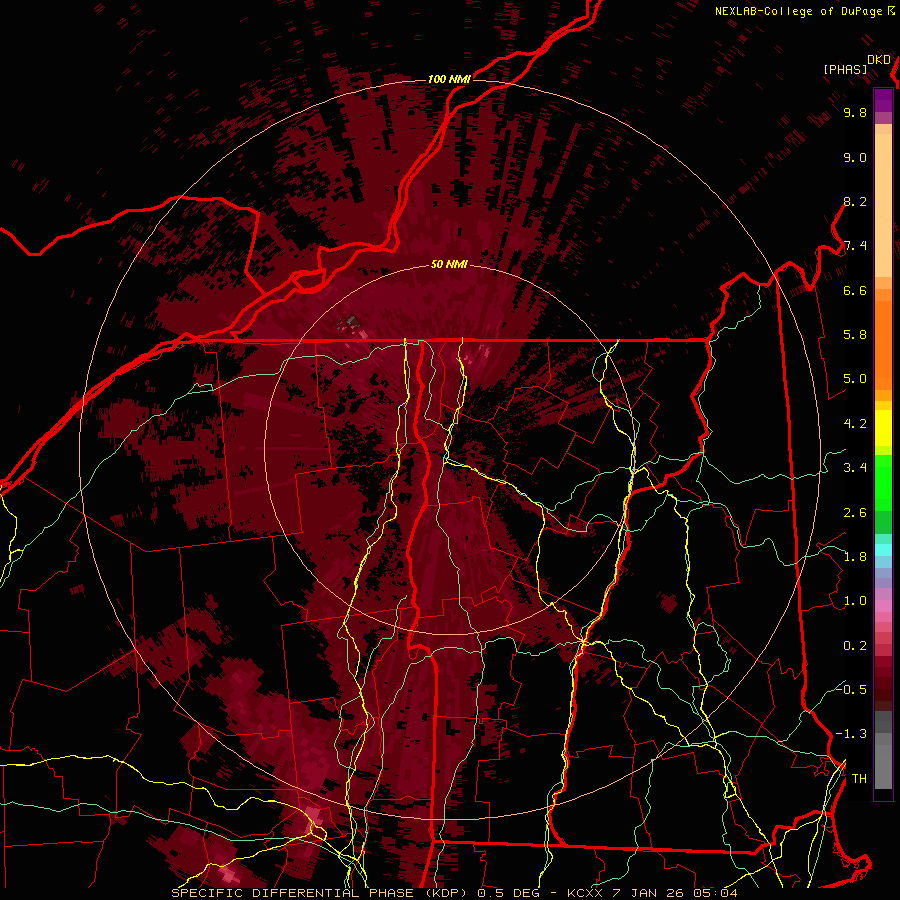900x900 pixels.
Task: Click the TH threshold label
Action: click(x=859, y=779)
